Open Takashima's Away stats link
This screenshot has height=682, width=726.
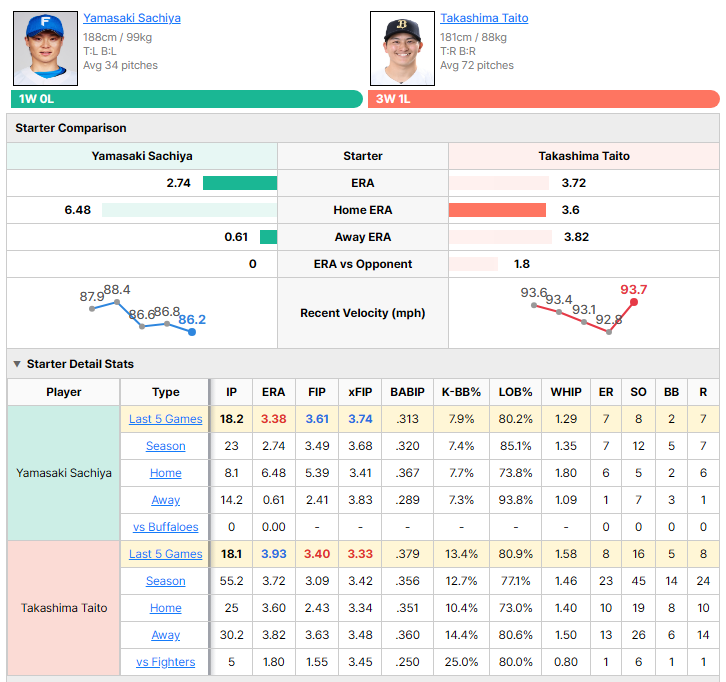(x=166, y=635)
